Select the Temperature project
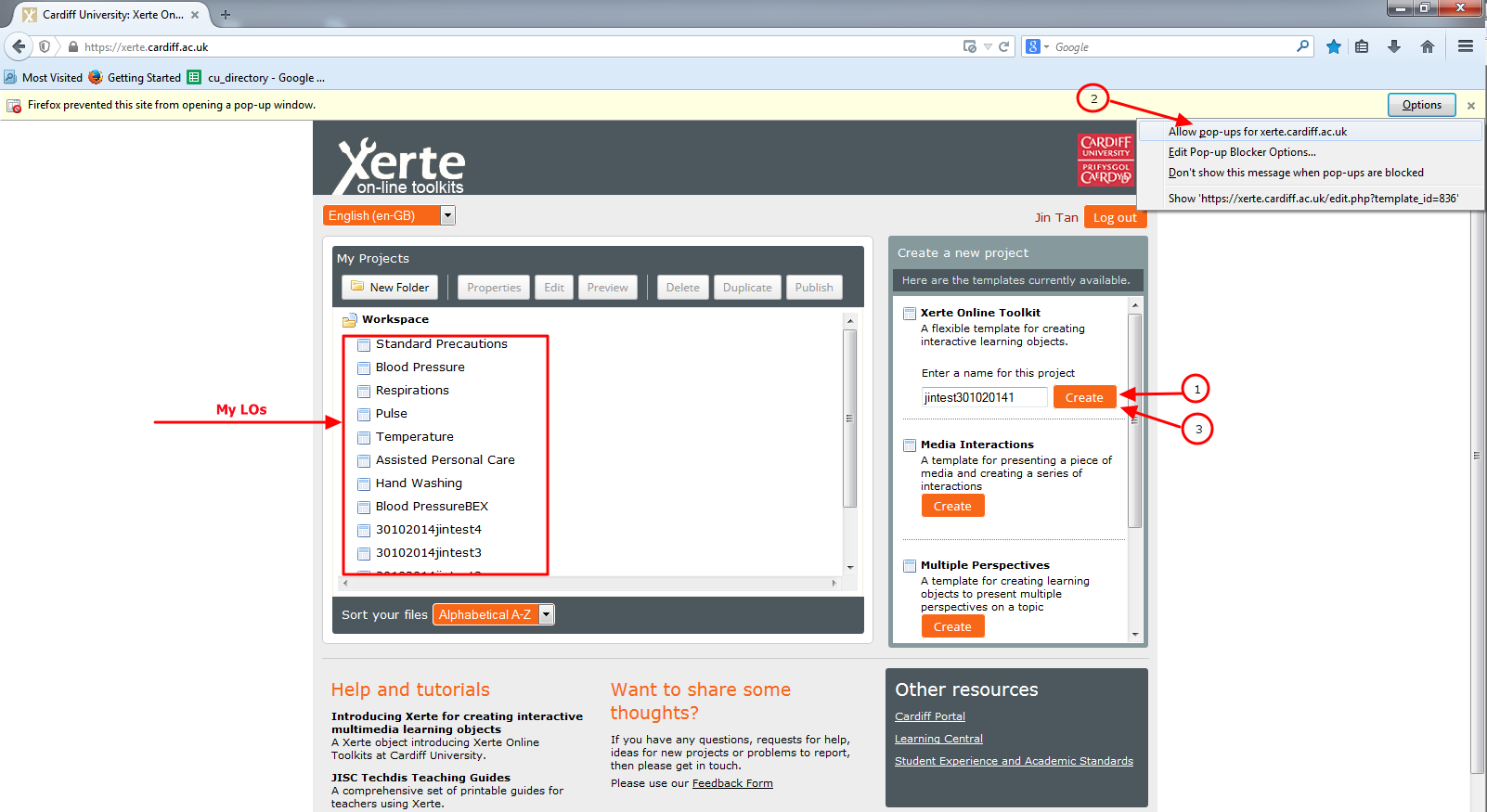 pyautogui.click(x=414, y=437)
